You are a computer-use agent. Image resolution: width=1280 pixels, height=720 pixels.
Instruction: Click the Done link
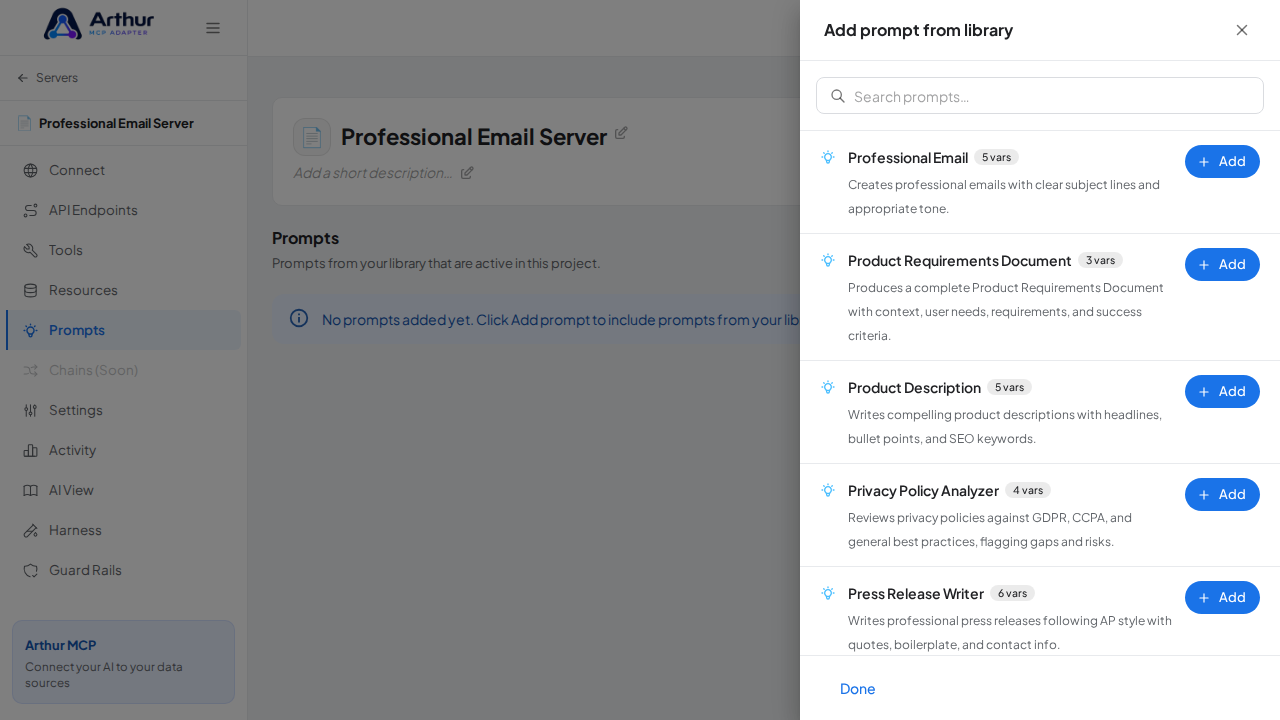tap(858, 688)
